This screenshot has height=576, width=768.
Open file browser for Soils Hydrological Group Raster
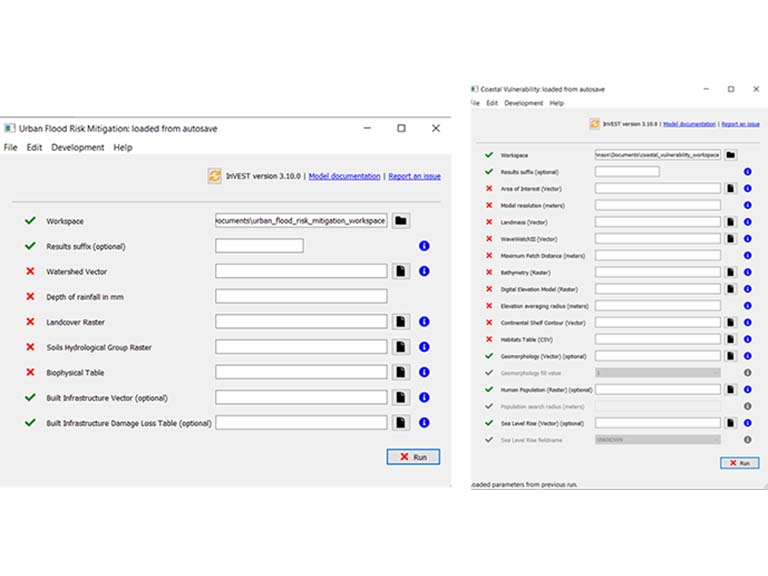point(401,347)
